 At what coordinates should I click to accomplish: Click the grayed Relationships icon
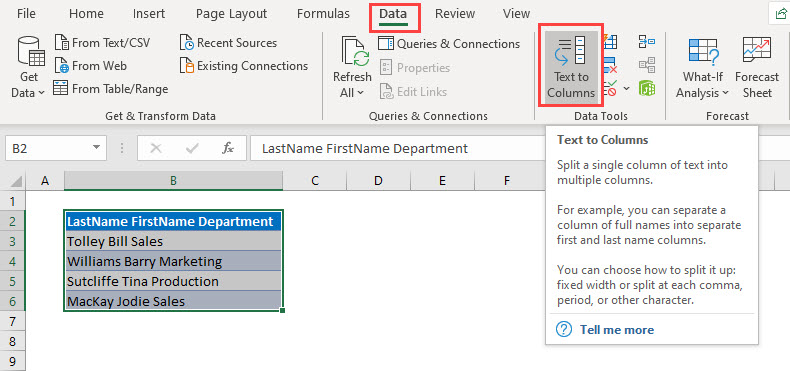click(646, 65)
